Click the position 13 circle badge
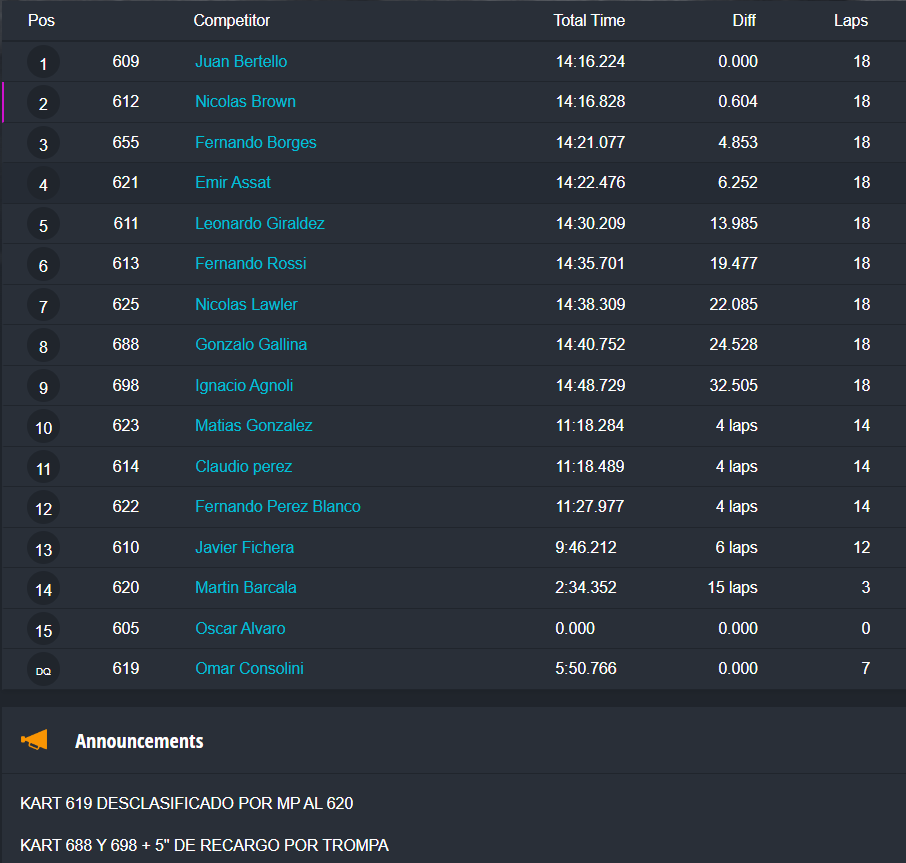The height and width of the screenshot is (863, 906). click(x=43, y=549)
